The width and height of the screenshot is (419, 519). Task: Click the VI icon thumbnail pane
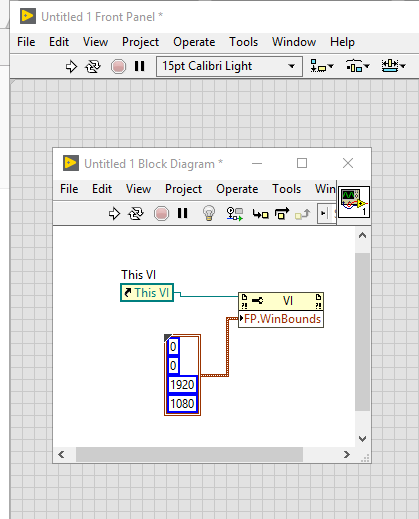tap(354, 202)
